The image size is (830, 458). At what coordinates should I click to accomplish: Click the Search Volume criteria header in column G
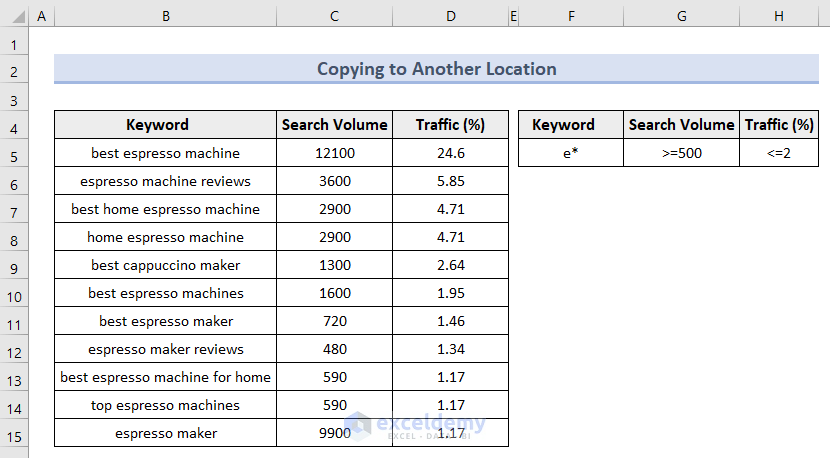[x=681, y=124]
